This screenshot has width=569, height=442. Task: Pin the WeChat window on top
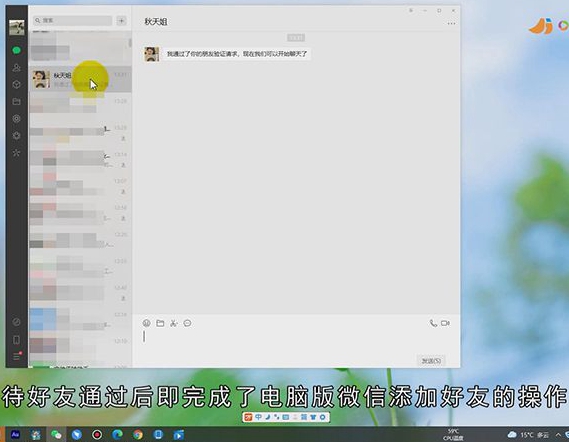411,11
